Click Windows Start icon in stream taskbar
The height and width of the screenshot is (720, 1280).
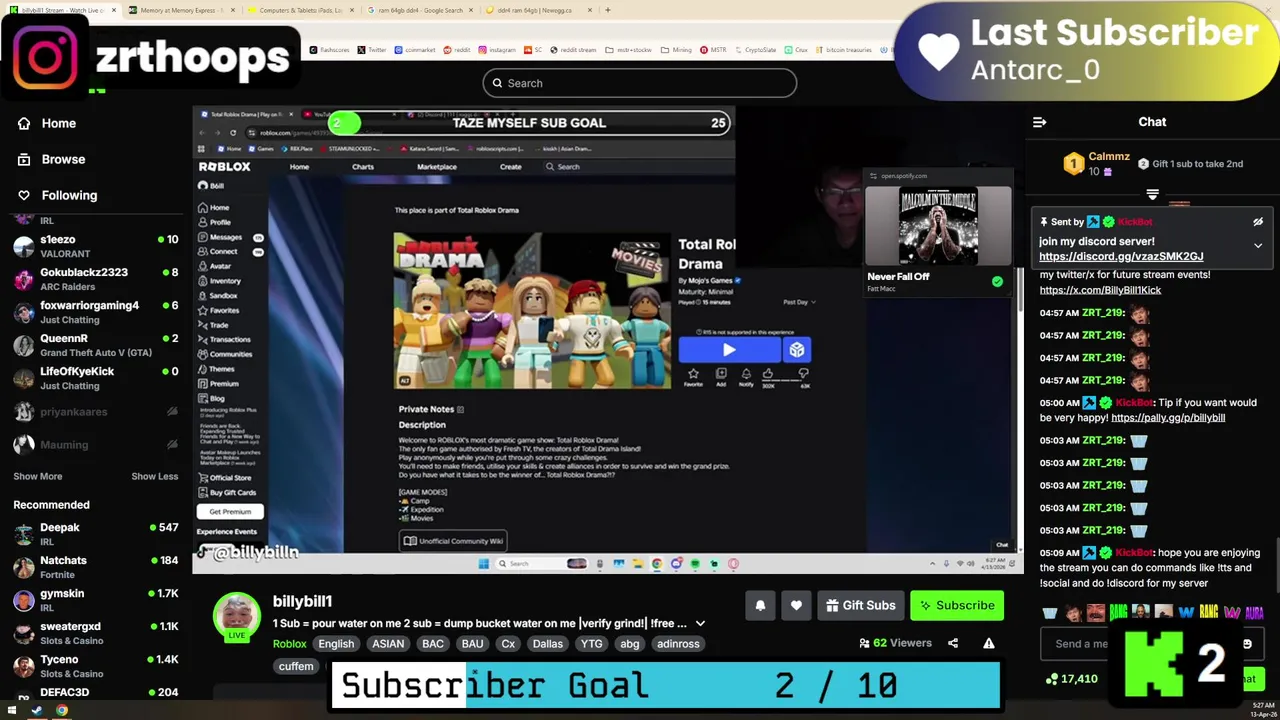[x=484, y=563]
